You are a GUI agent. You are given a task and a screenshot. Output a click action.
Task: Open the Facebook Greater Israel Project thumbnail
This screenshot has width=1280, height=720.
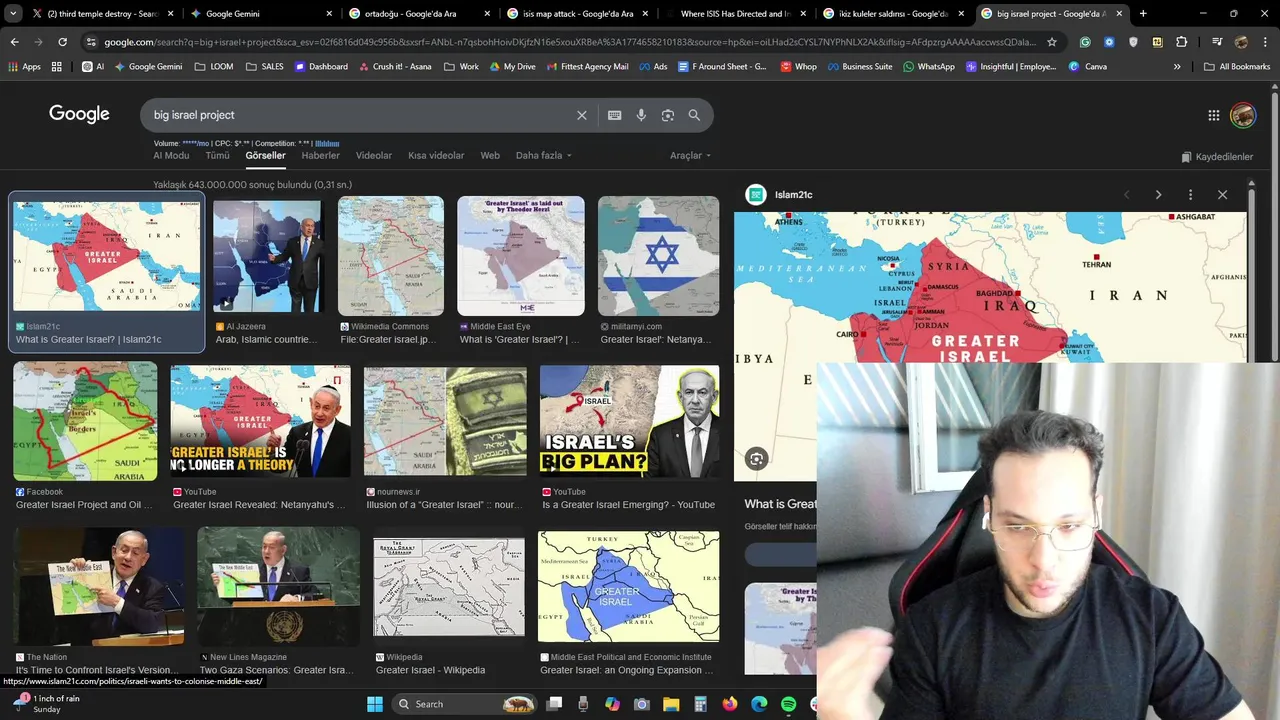coord(85,421)
